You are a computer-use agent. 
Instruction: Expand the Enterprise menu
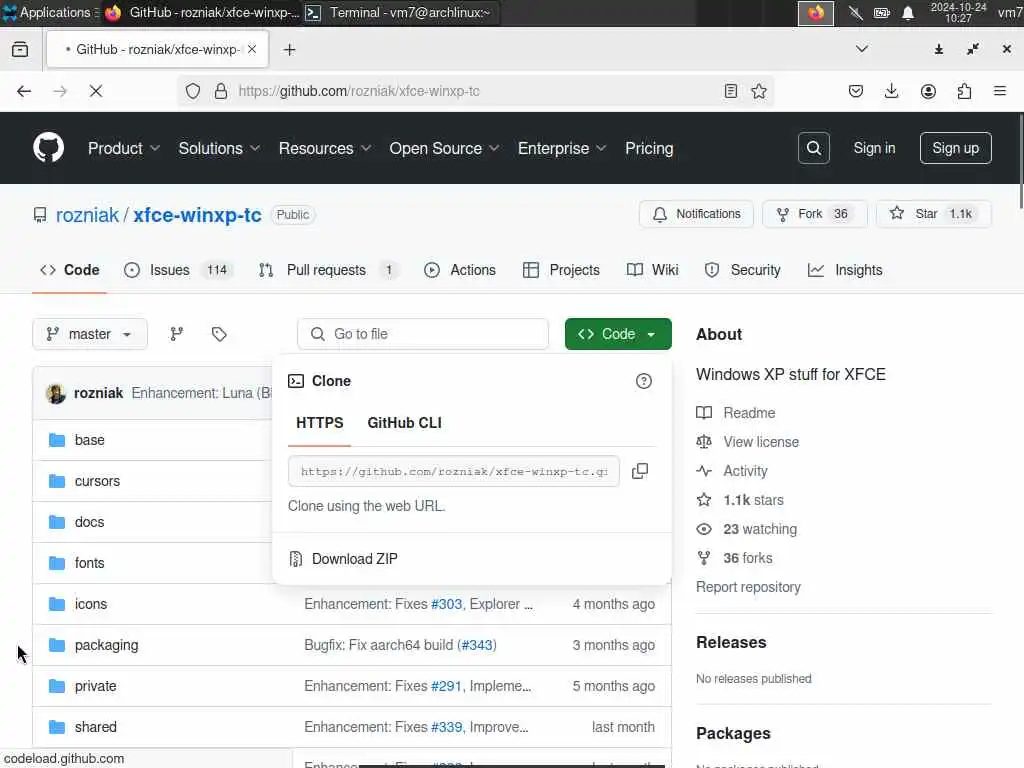tap(562, 148)
